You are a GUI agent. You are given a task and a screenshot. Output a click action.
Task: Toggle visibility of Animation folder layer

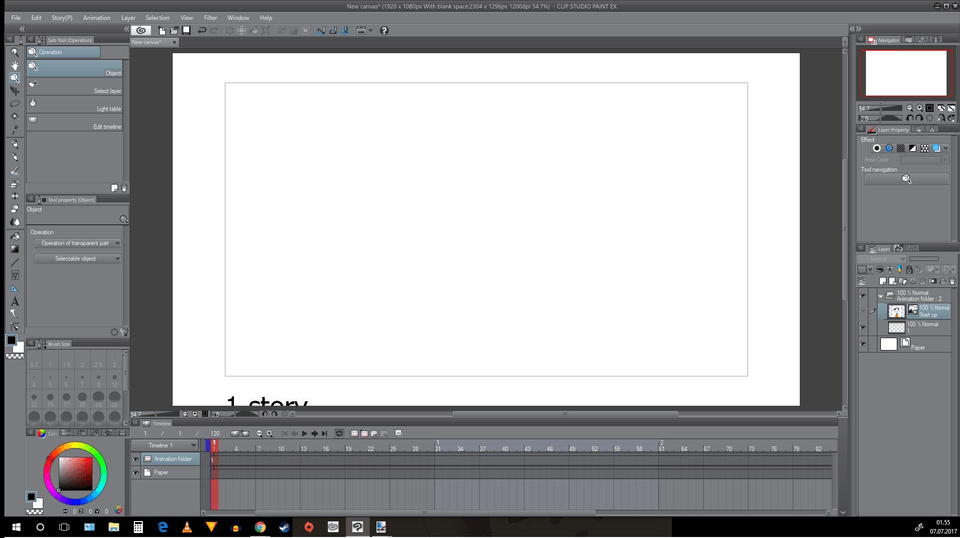863,295
